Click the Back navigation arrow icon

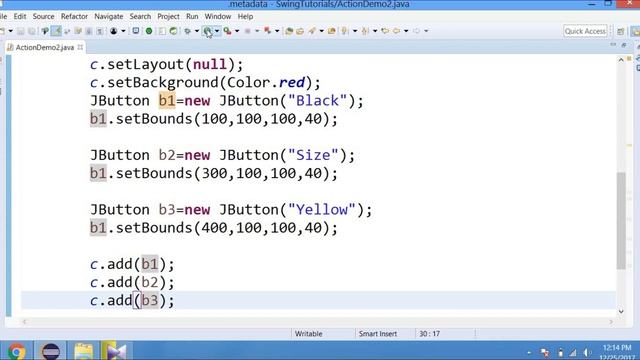pyautogui.click(x=396, y=31)
